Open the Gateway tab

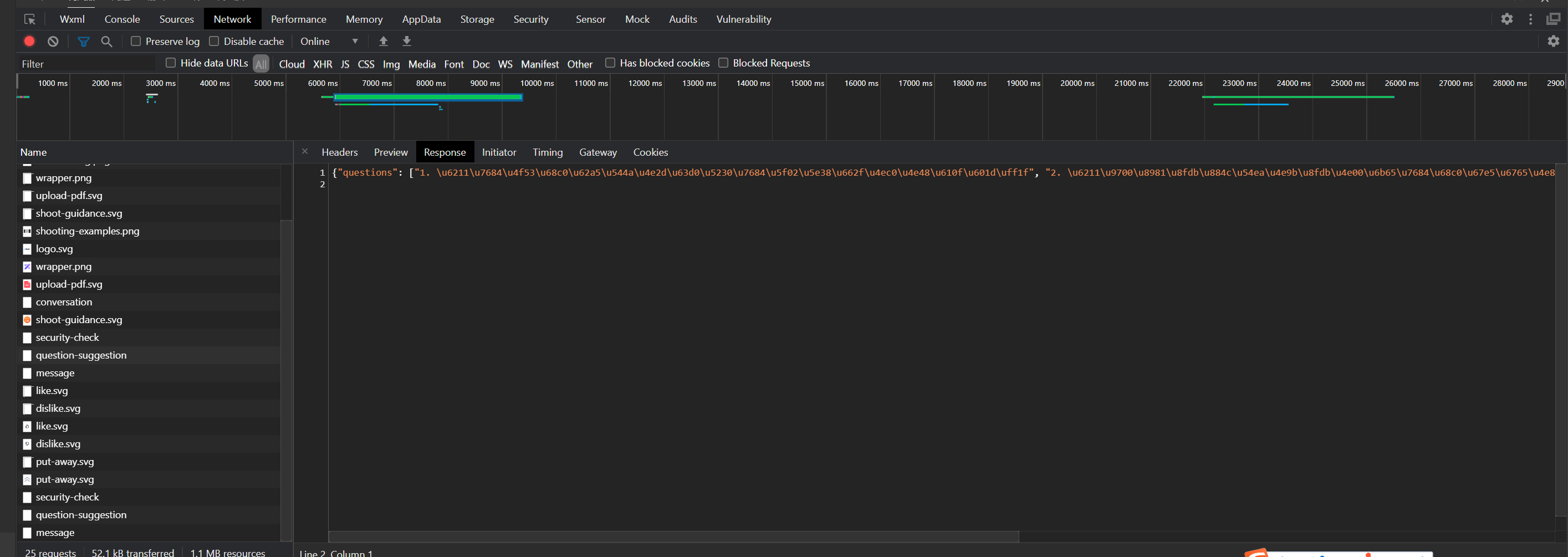(597, 152)
